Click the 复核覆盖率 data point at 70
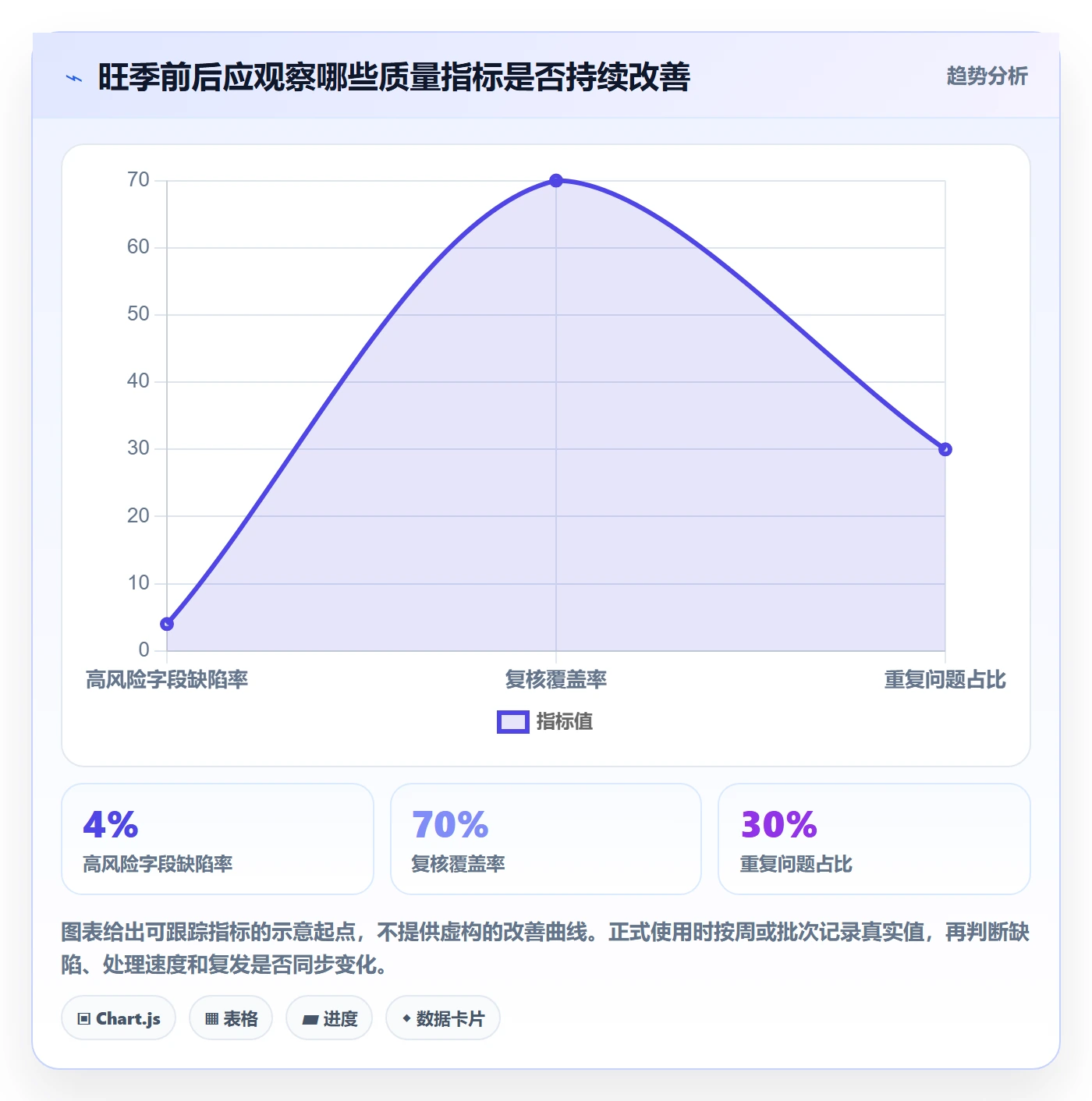Viewport: 1092px width, 1101px height. [x=556, y=181]
